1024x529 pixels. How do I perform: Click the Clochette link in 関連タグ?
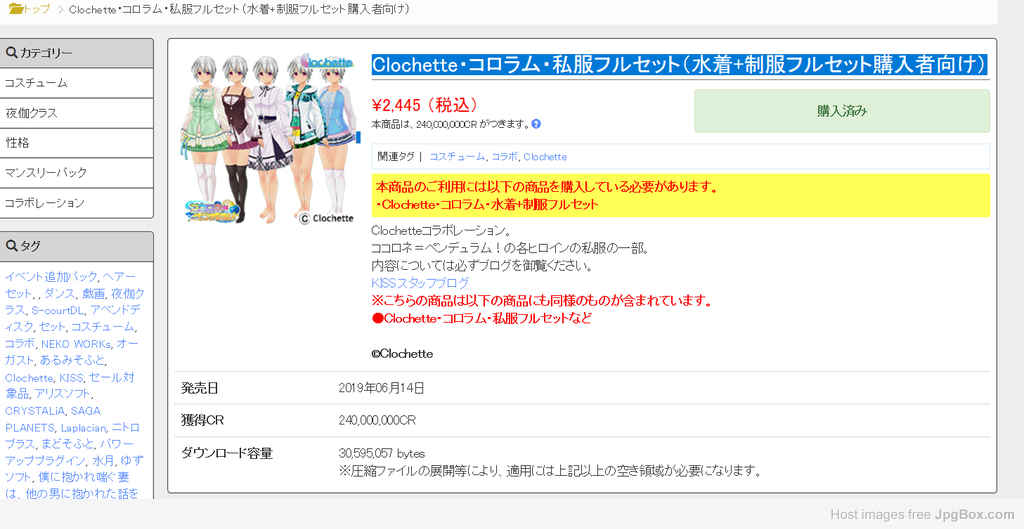545,157
